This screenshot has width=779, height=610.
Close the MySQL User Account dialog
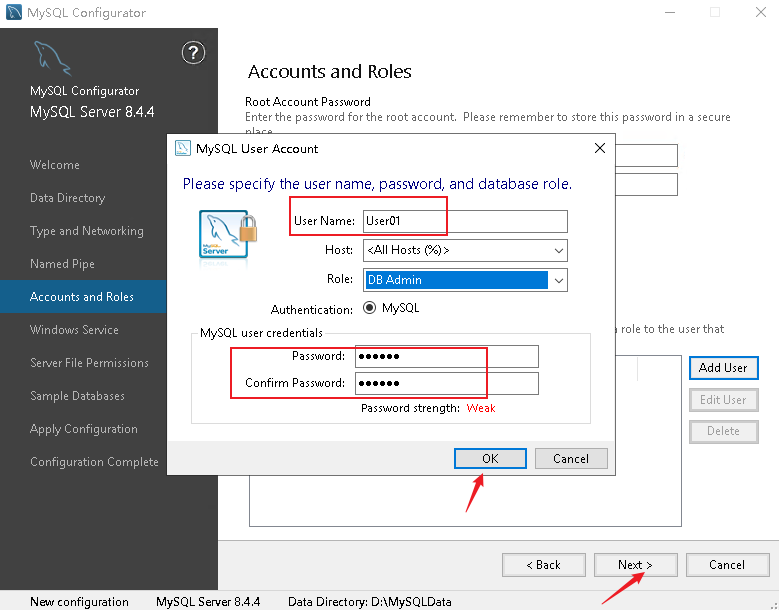600,148
